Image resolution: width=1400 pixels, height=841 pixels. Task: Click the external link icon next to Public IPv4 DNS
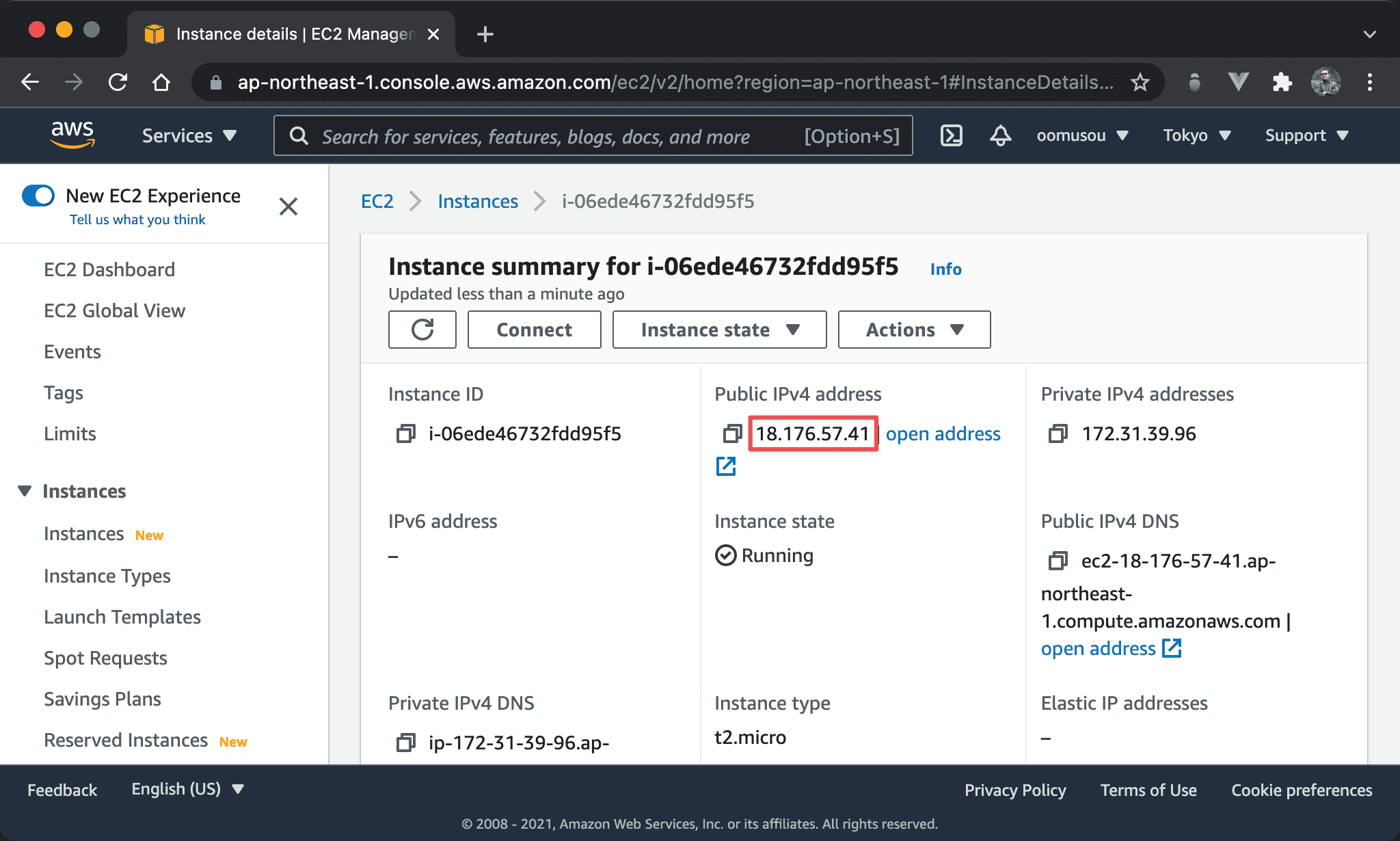click(1172, 647)
